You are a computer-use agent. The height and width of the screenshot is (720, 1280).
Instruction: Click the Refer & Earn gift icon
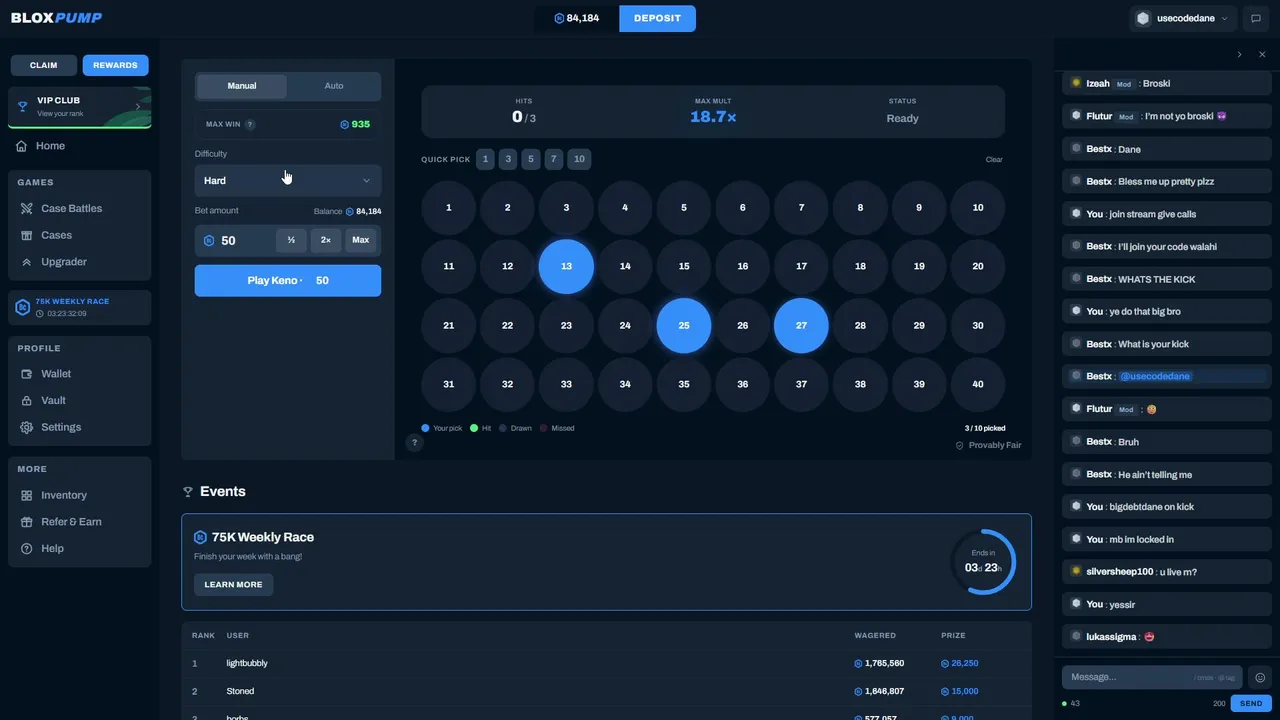[27, 522]
